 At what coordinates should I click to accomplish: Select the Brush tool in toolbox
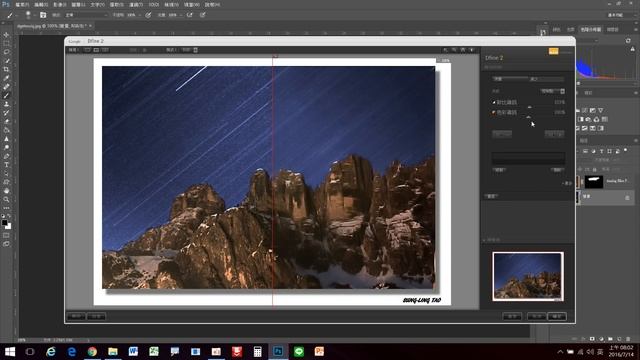[x=6, y=96]
